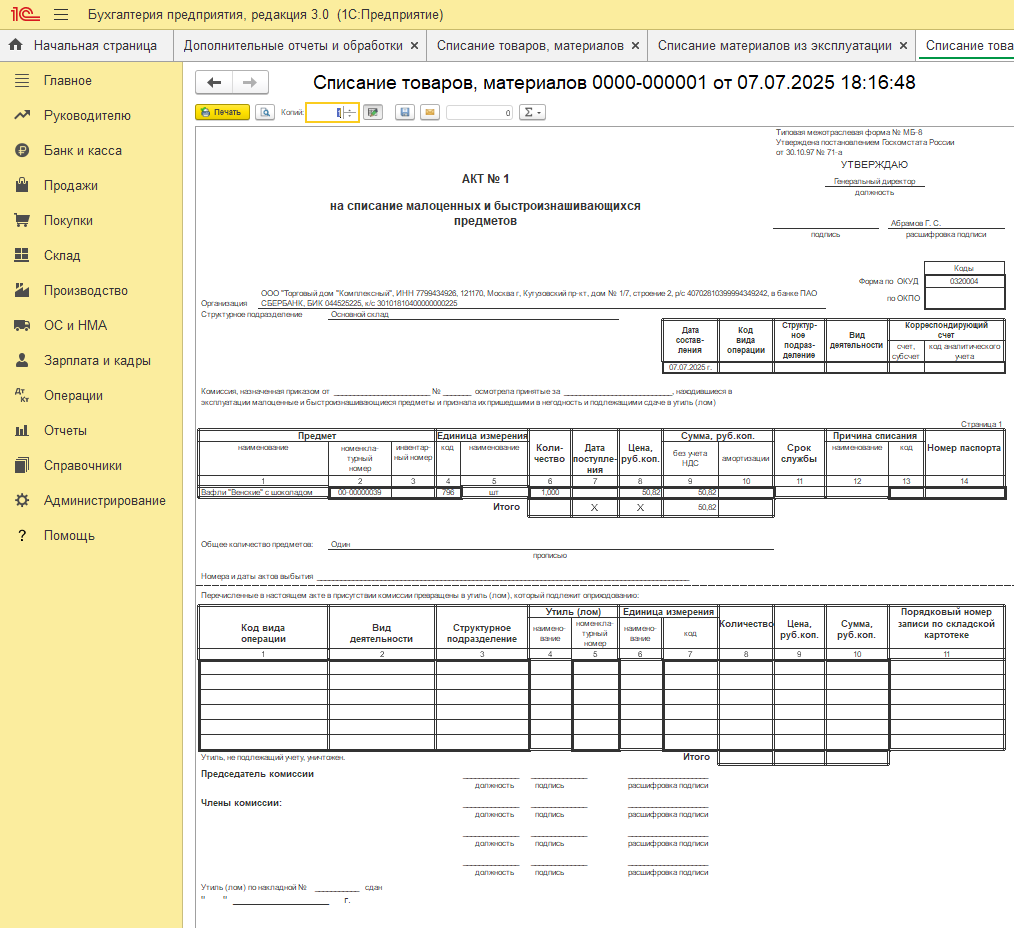Click the 'Причина списания' column header

tap(874, 436)
